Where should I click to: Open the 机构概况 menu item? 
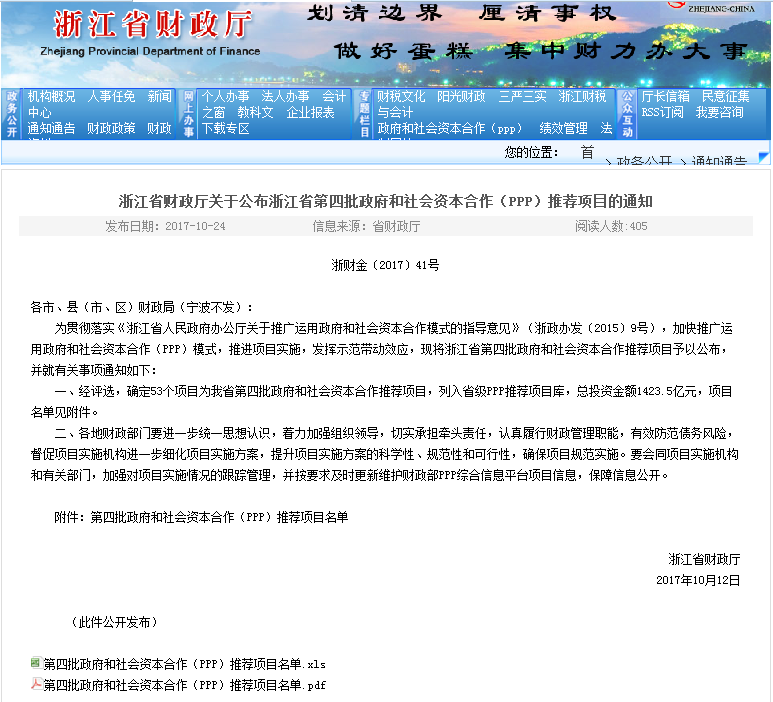point(52,97)
